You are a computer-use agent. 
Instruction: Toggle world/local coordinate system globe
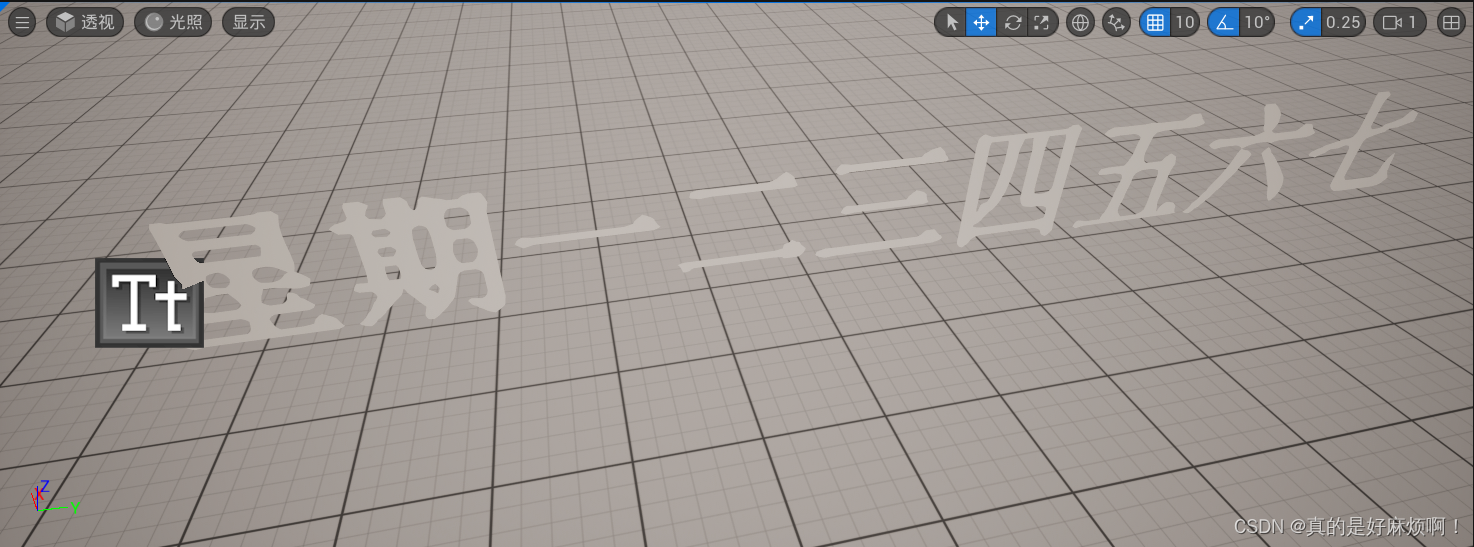pyautogui.click(x=1080, y=22)
